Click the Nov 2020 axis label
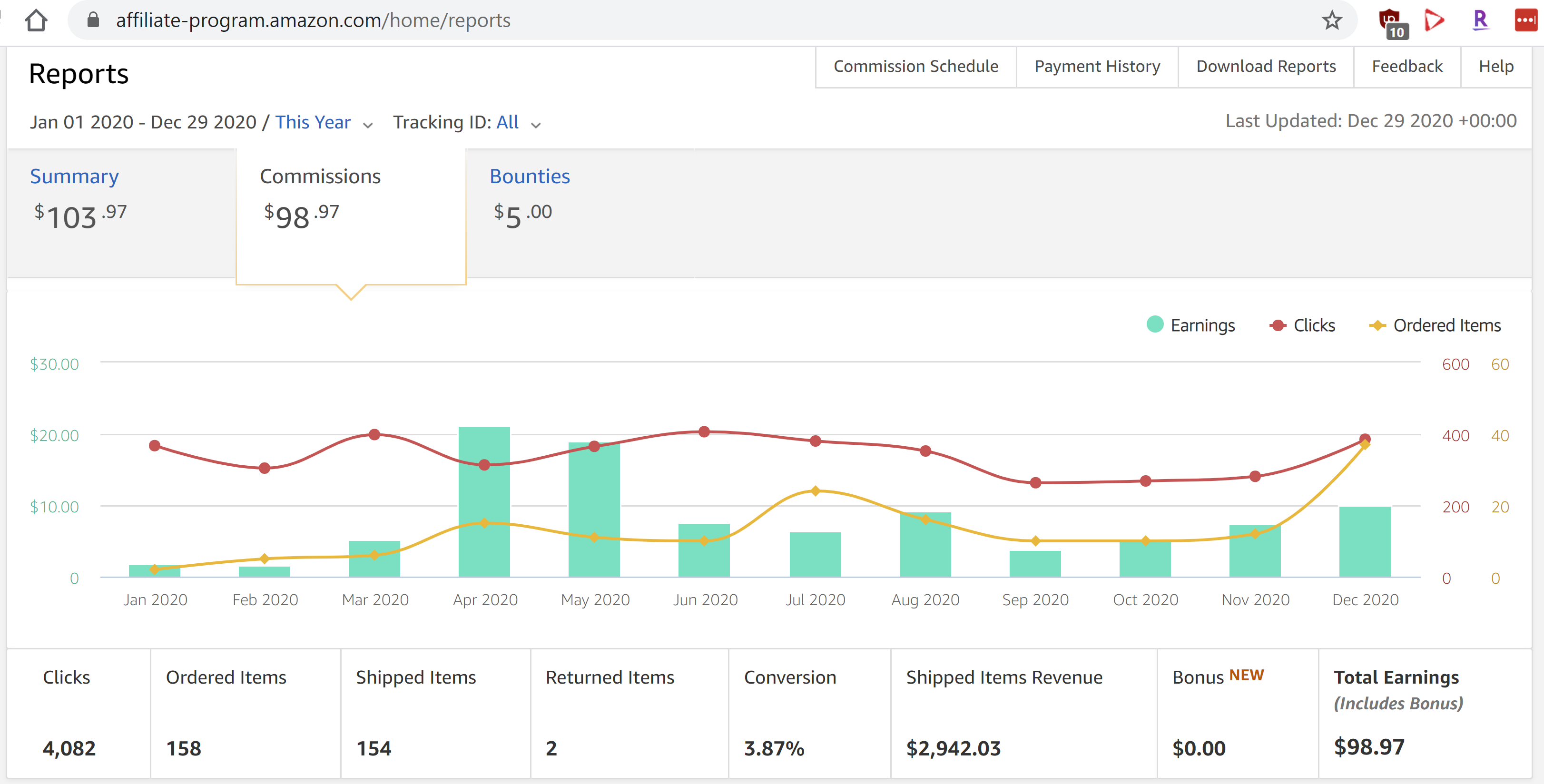 (x=1255, y=600)
